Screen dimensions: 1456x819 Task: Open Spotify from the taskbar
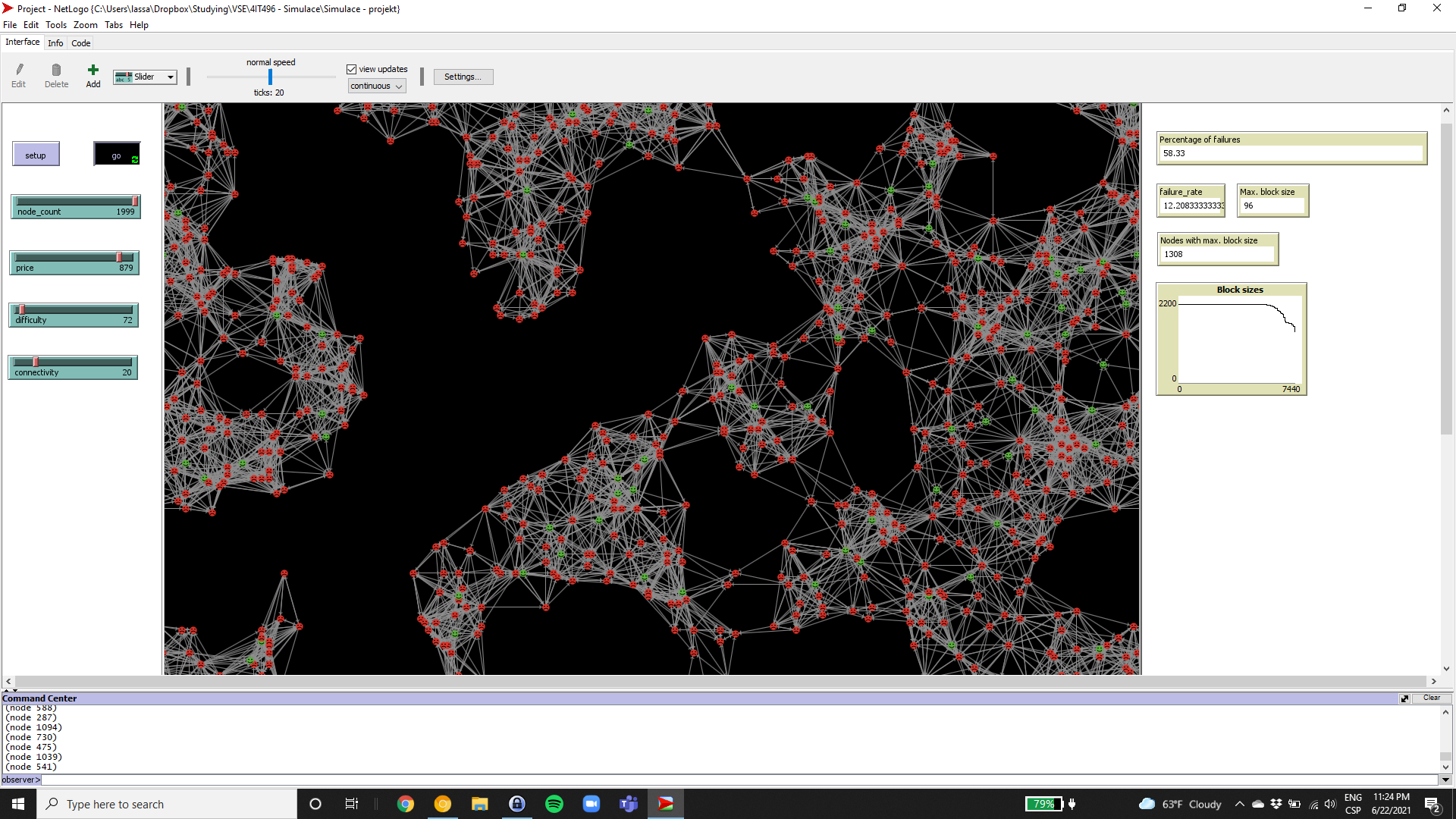point(554,804)
